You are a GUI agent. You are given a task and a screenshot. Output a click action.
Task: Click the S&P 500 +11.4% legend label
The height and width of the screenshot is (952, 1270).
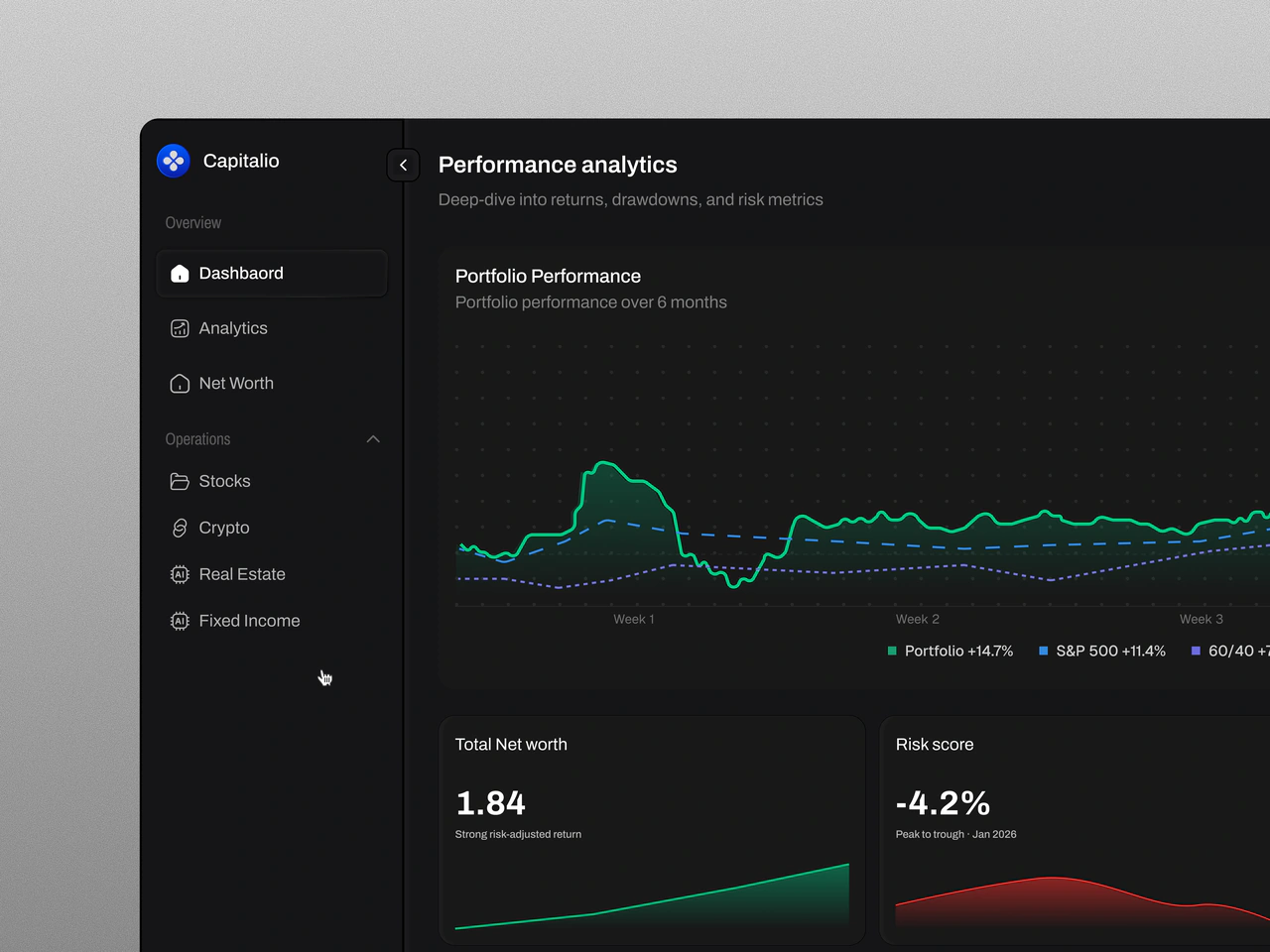pyautogui.click(x=1110, y=651)
